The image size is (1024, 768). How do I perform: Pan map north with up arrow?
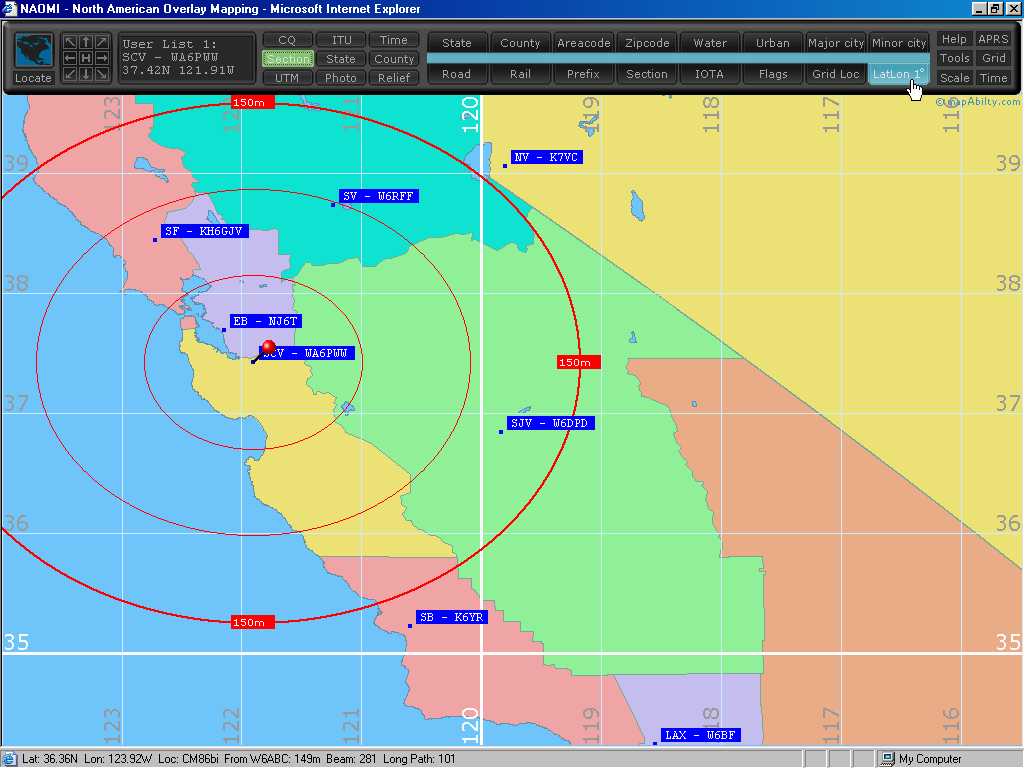click(86, 42)
